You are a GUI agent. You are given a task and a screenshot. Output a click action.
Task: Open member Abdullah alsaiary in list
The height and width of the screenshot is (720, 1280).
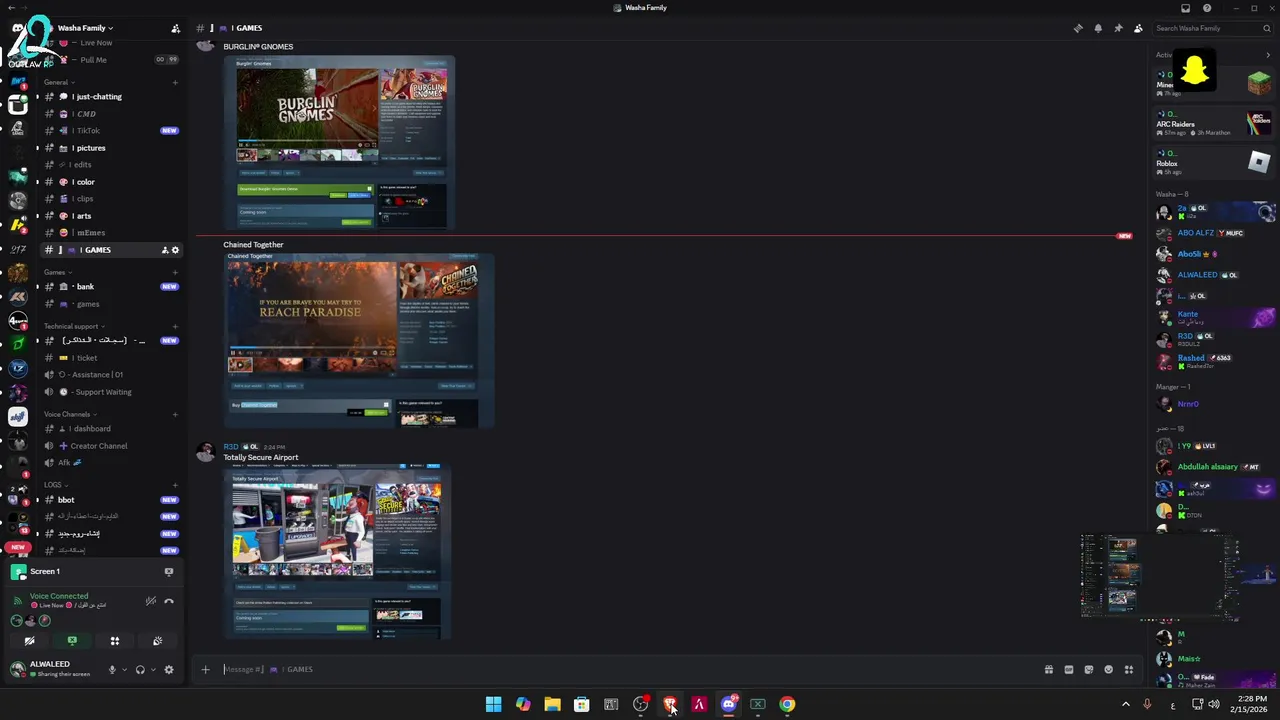pyautogui.click(x=1207, y=467)
